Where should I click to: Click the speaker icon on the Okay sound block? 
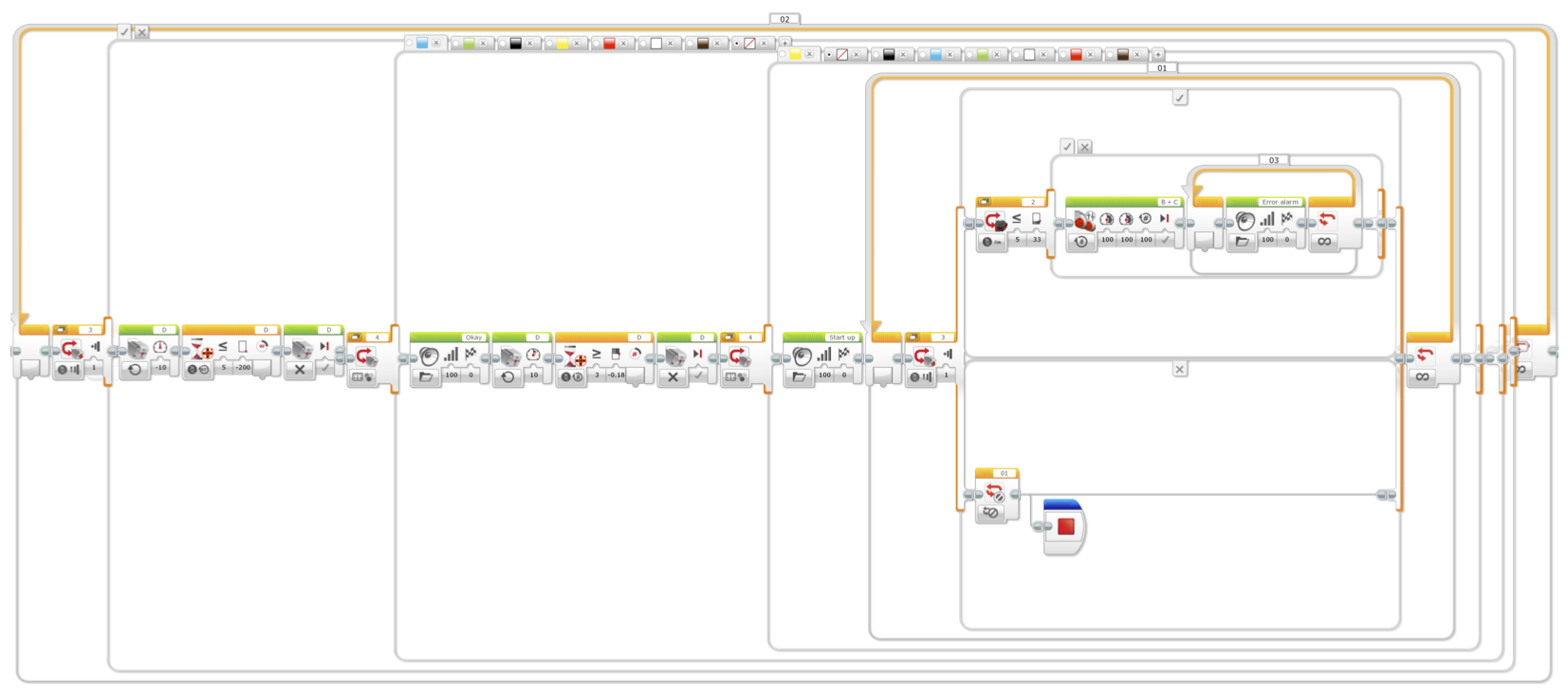pyautogui.click(x=429, y=356)
